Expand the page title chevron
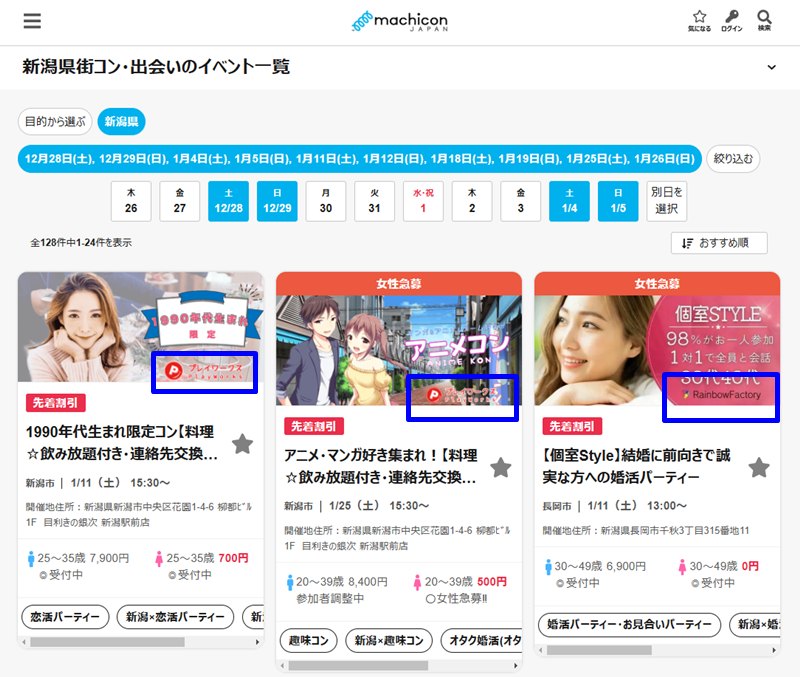This screenshot has width=800, height=677. [771, 67]
